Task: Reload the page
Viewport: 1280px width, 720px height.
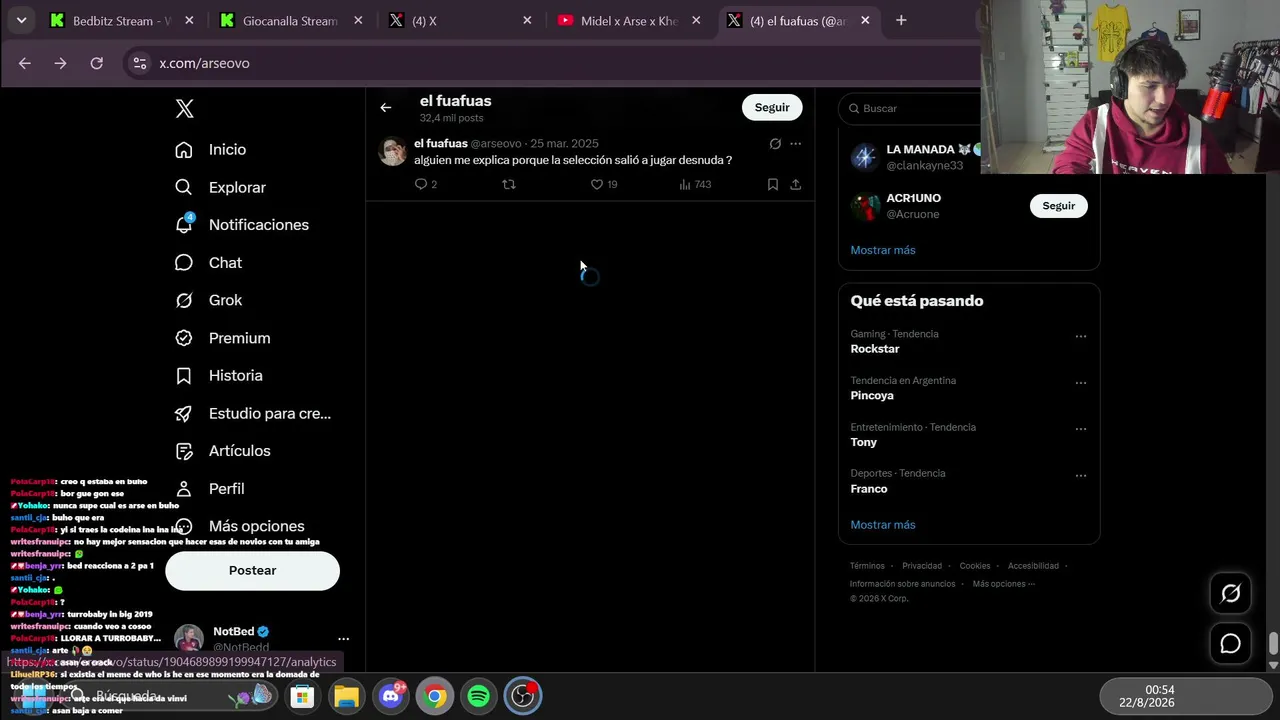Action: tap(96, 63)
